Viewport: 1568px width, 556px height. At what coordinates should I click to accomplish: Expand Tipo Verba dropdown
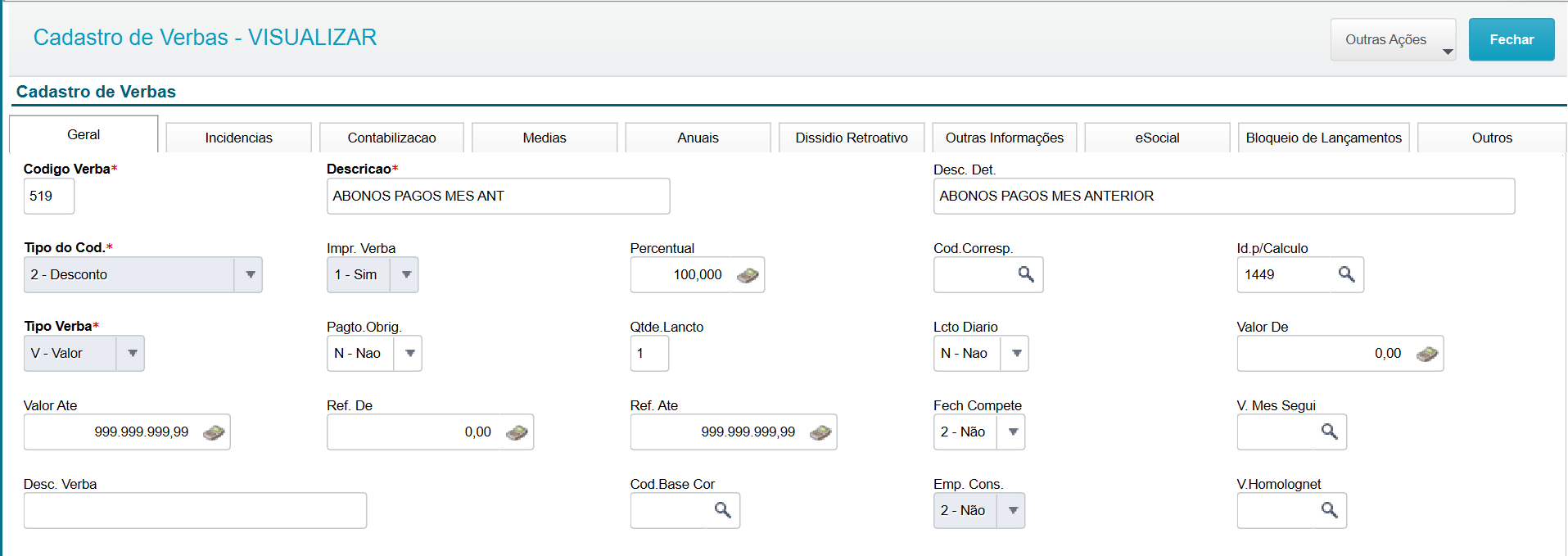pyautogui.click(x=131, y=354)
